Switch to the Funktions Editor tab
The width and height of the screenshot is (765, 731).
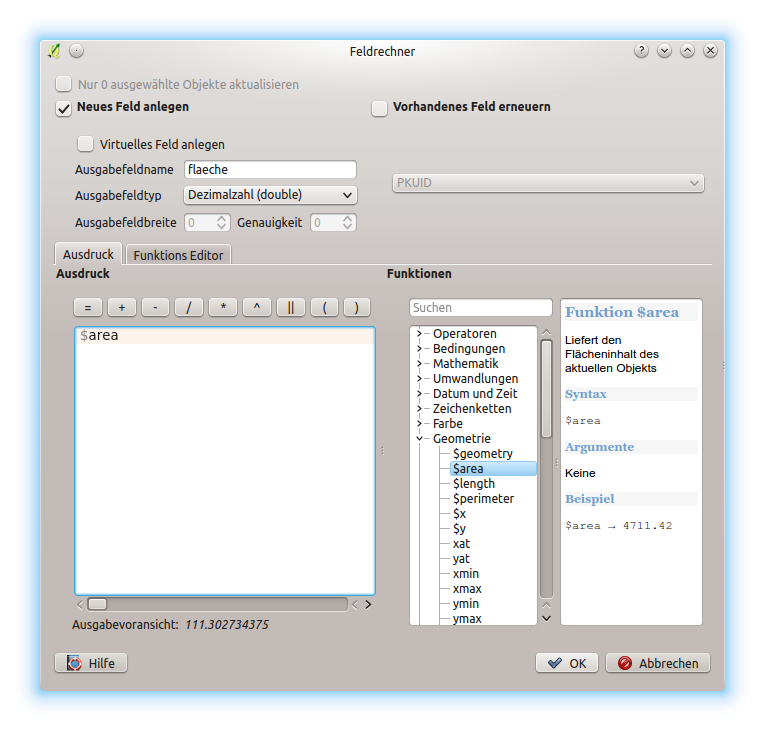pos(178,255)
